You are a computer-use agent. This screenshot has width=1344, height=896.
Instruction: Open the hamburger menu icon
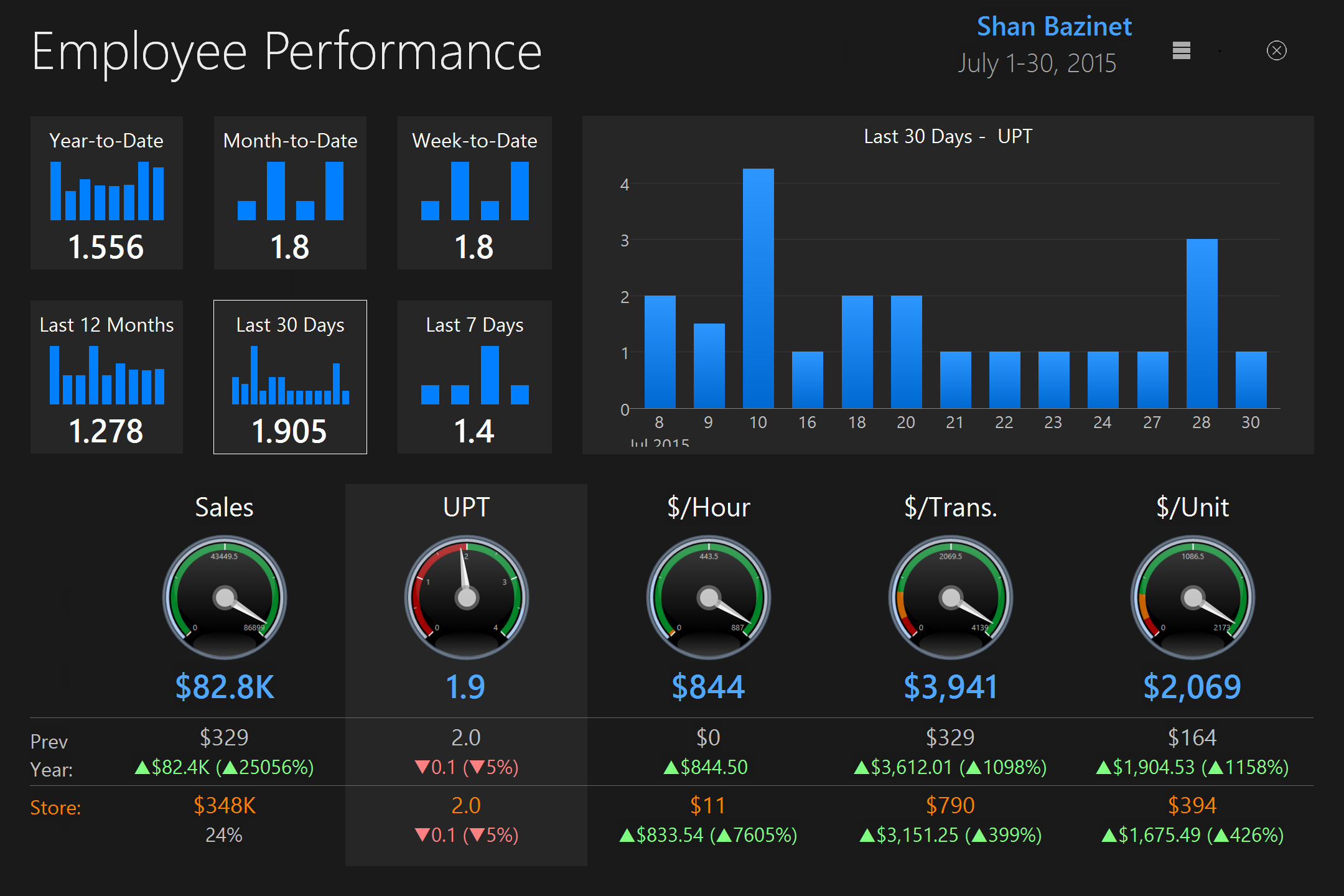[1181, 50]
